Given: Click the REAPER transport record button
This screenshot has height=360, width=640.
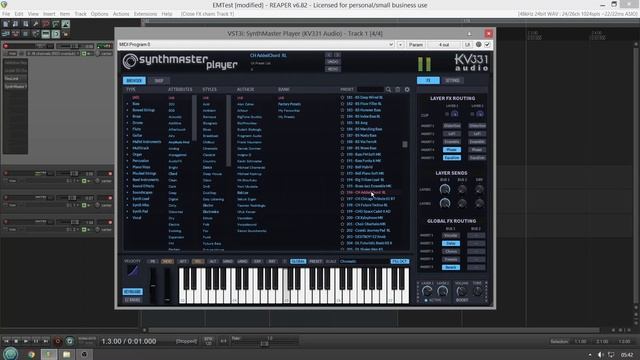Looking at the screenshot, I should point(58,341).
